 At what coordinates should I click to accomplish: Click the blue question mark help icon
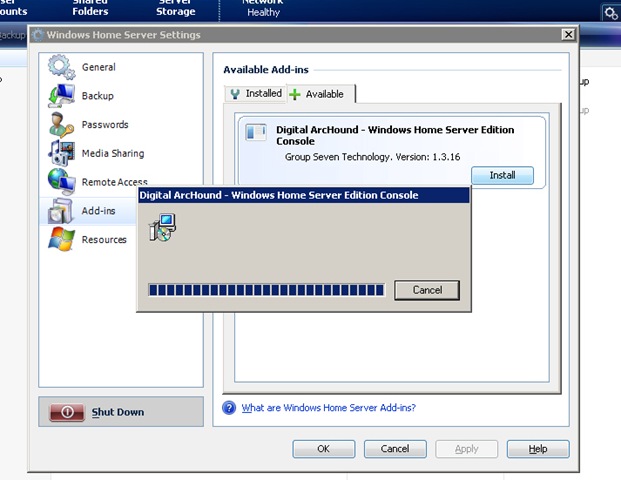click(229, 408)
